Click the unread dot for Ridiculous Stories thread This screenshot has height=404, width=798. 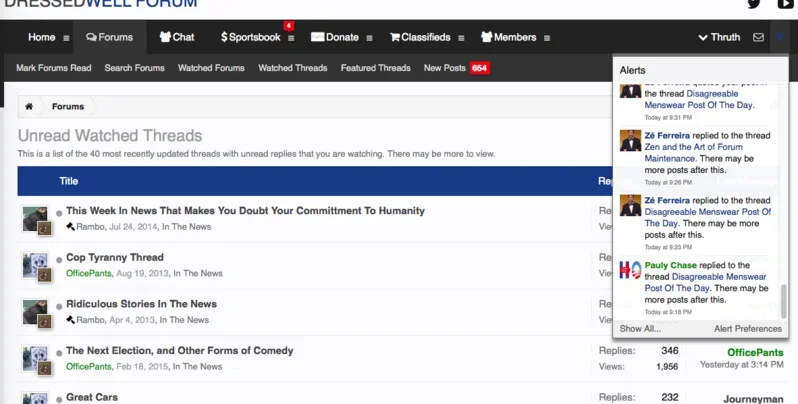[x=59, y=306]
